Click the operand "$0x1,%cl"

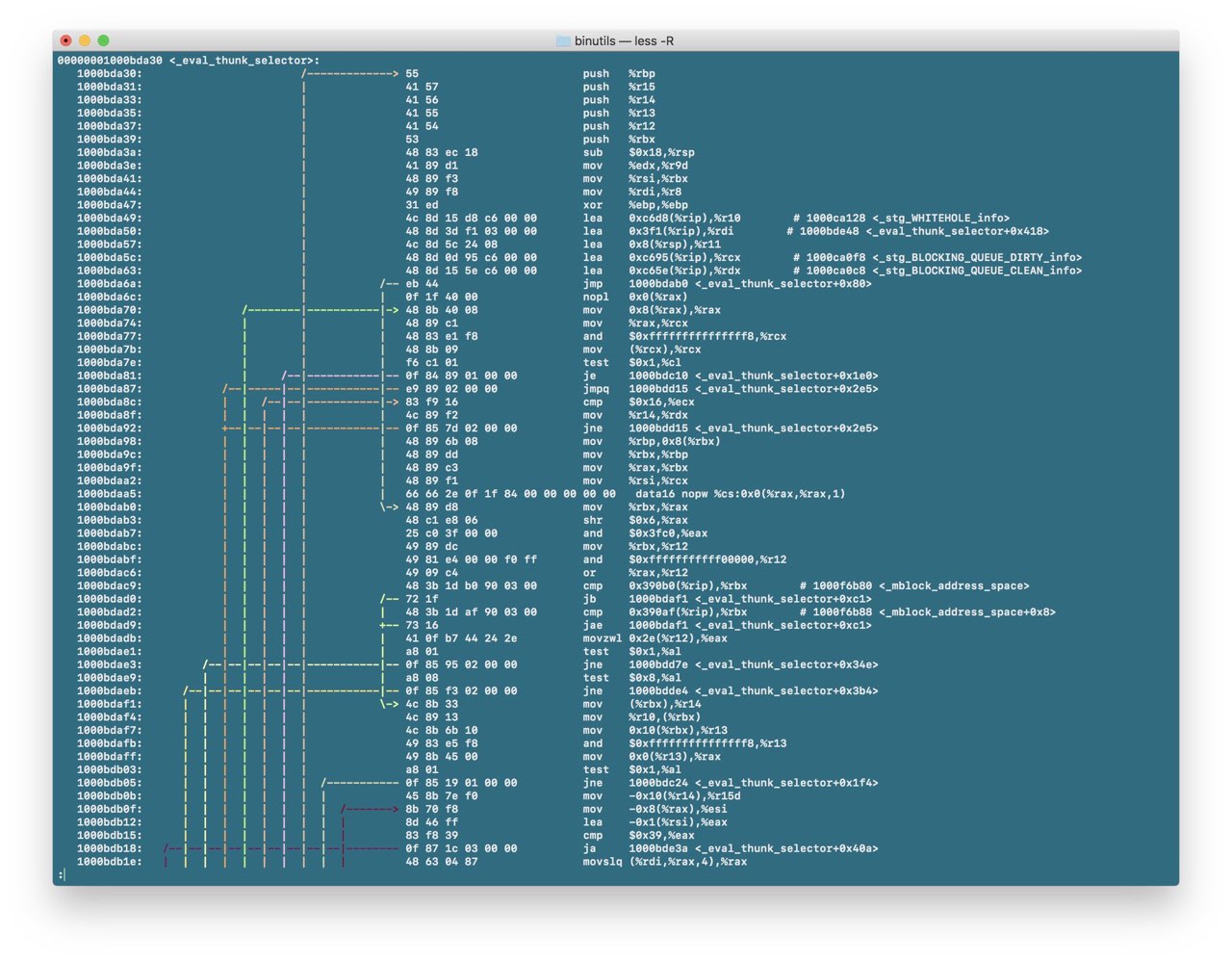tap(655, 363)
